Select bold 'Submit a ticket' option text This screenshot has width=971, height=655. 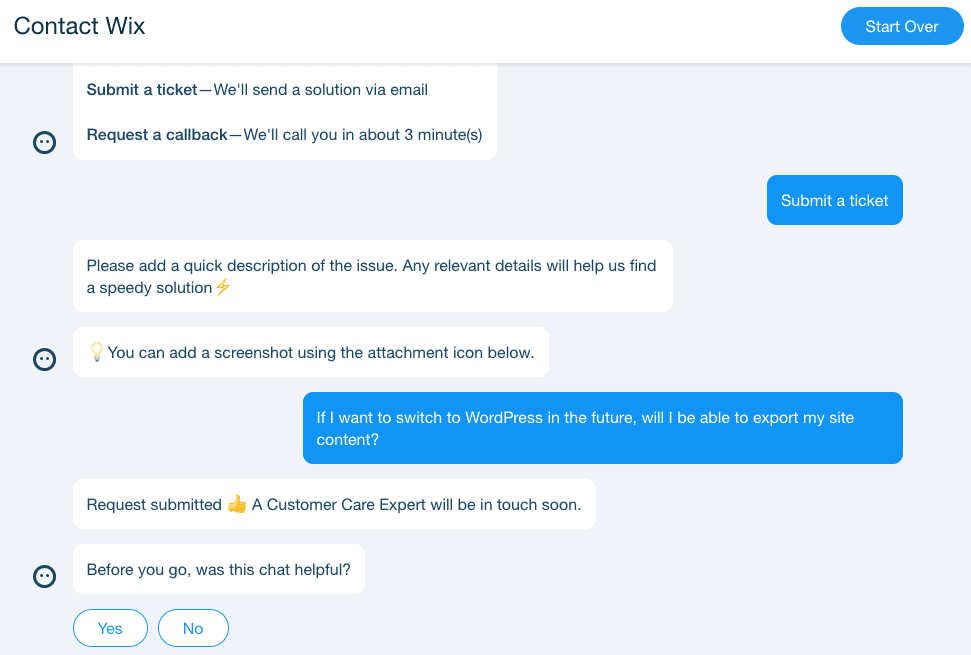tap(142, 90)
